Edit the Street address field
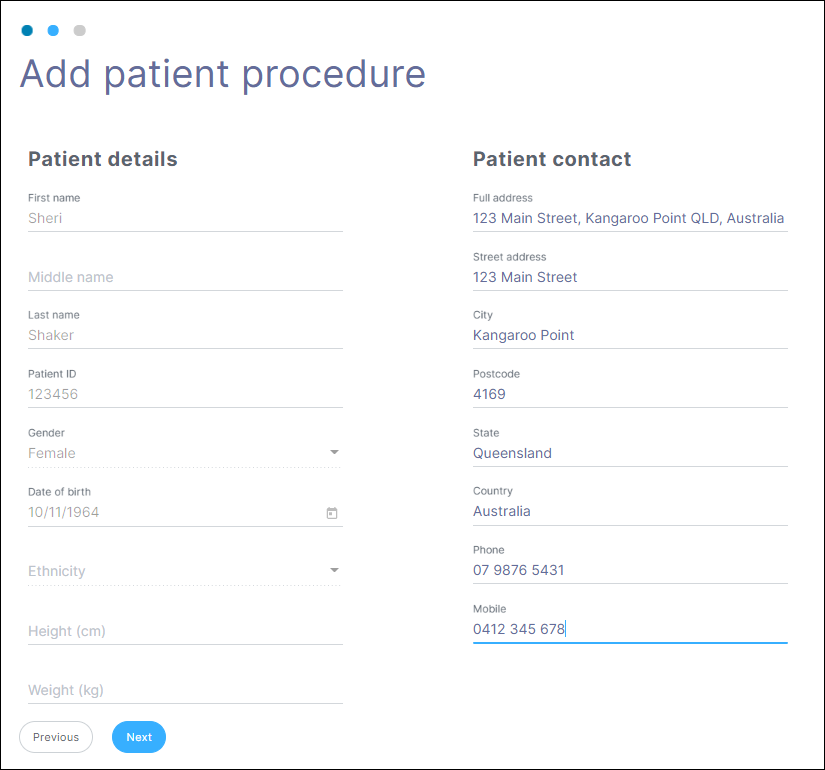 (629, 277)
